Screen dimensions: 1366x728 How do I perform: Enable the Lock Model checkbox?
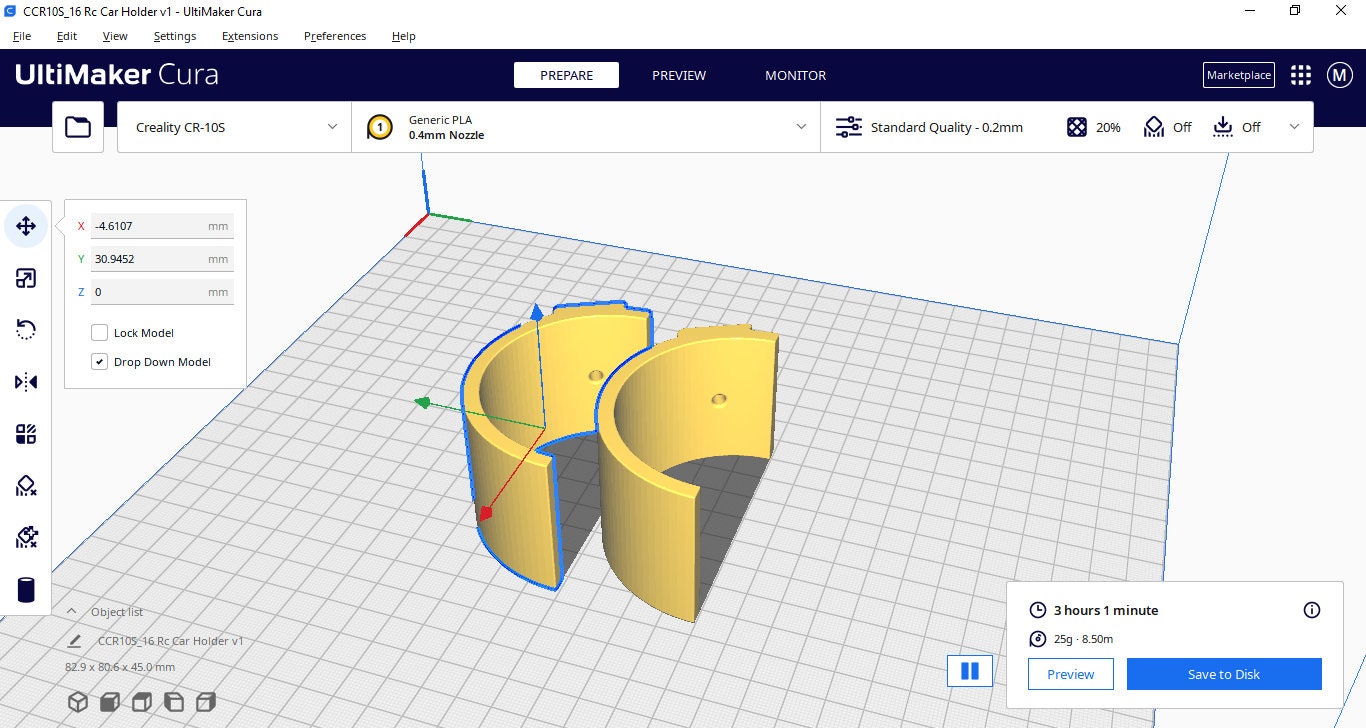tap(100, 332)
